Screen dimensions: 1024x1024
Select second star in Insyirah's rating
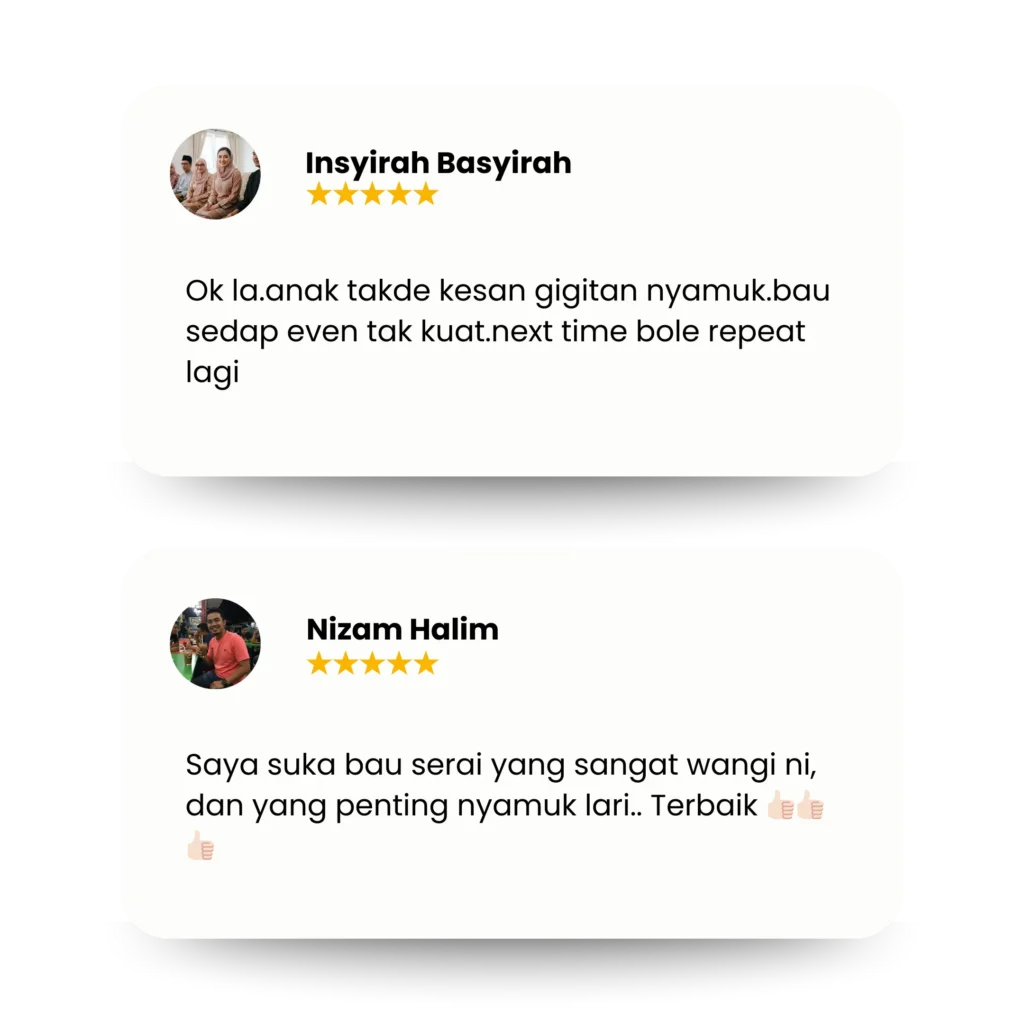click(345, 194)
